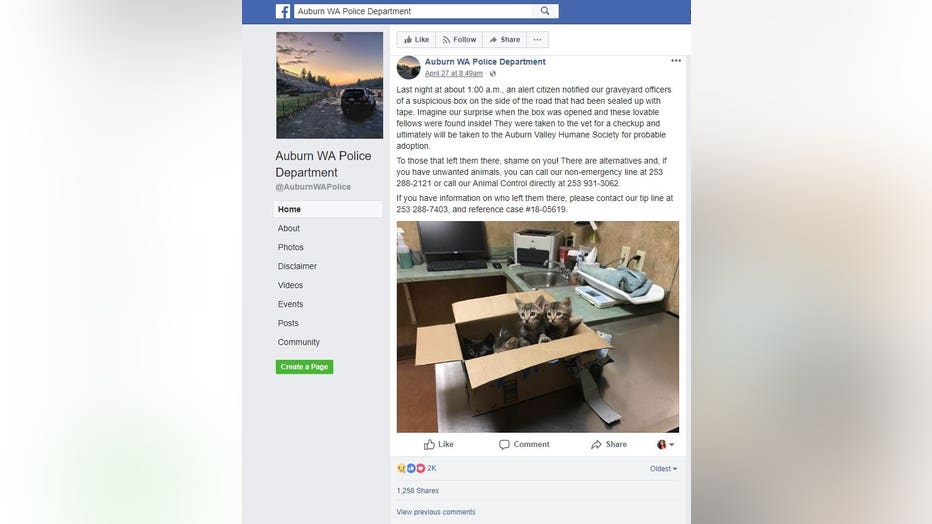Comment on the kittens post

point(524,444)
